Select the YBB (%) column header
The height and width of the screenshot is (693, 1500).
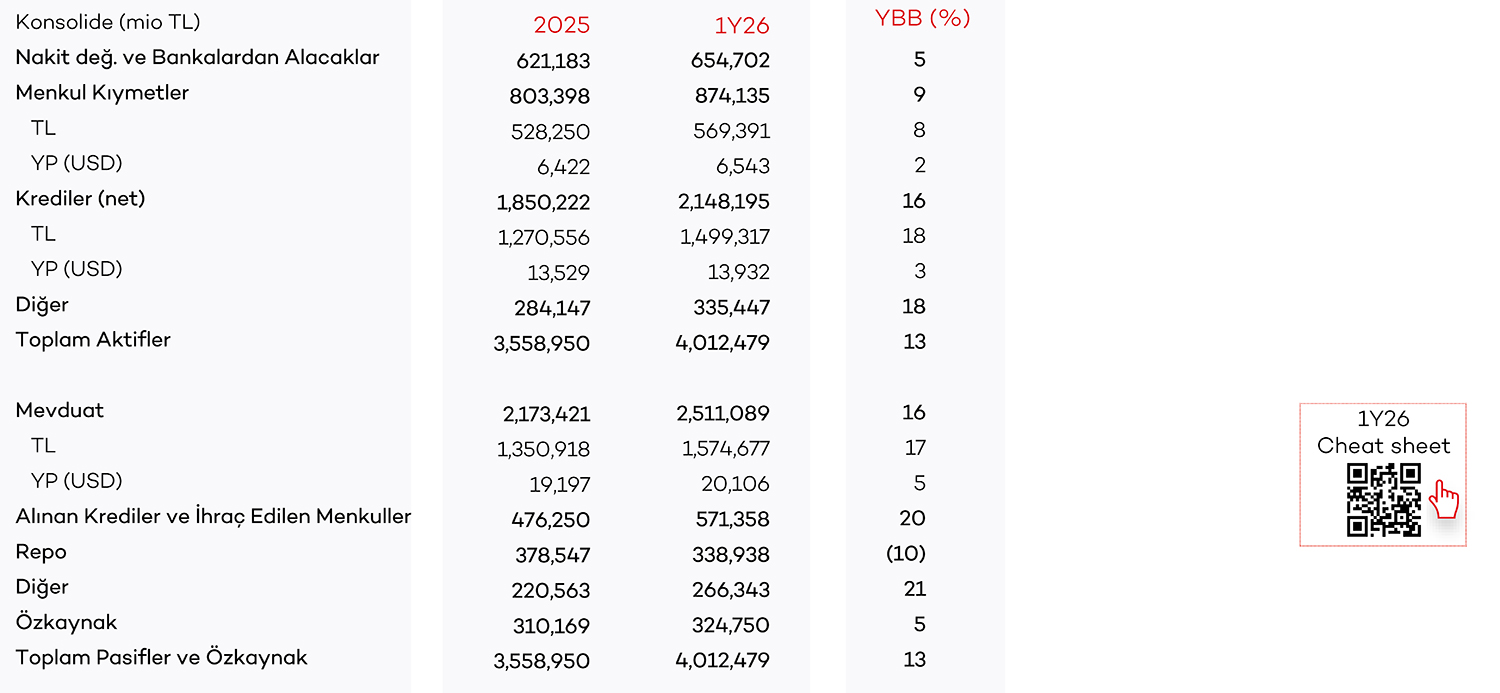point(922,18)
